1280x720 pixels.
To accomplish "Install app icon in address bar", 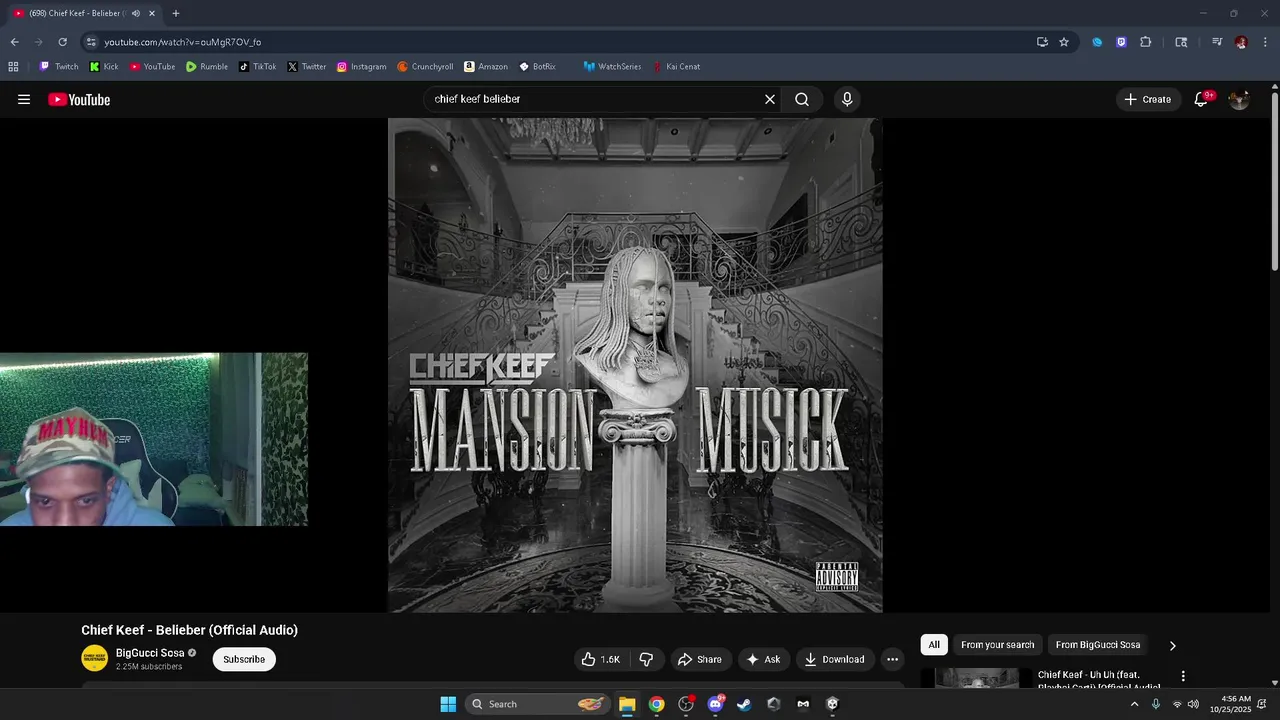I will [1042, 42].
